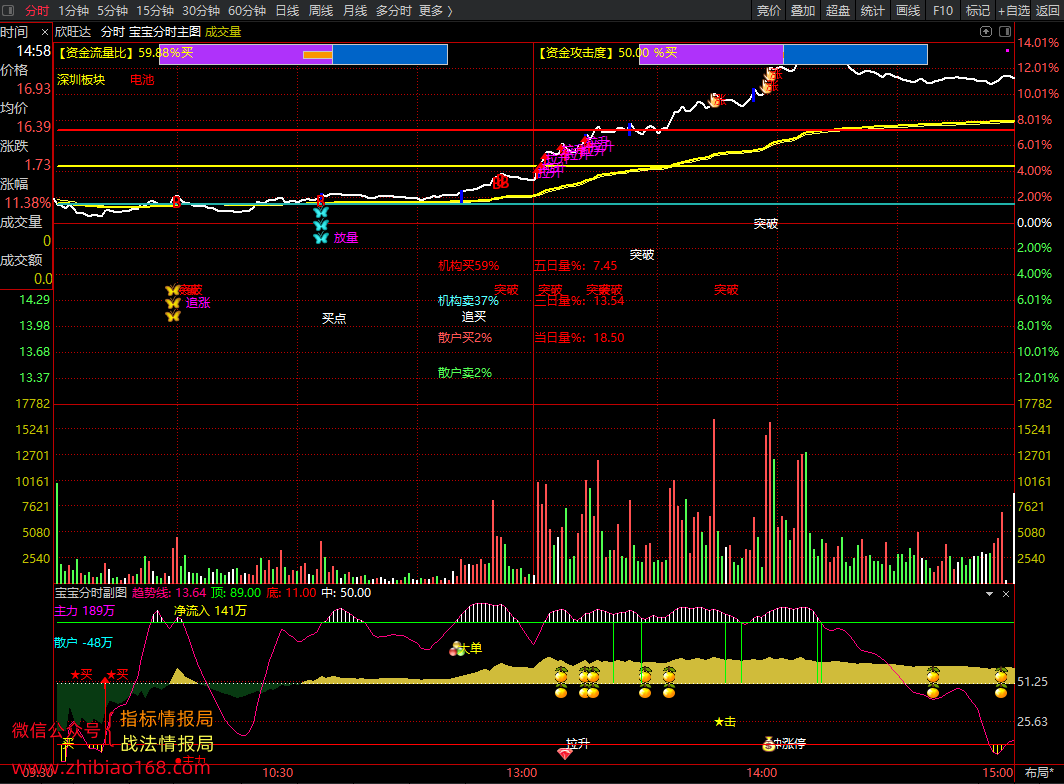
Task: Click the 14:58 time value
Action: click(x=34, y=51)
